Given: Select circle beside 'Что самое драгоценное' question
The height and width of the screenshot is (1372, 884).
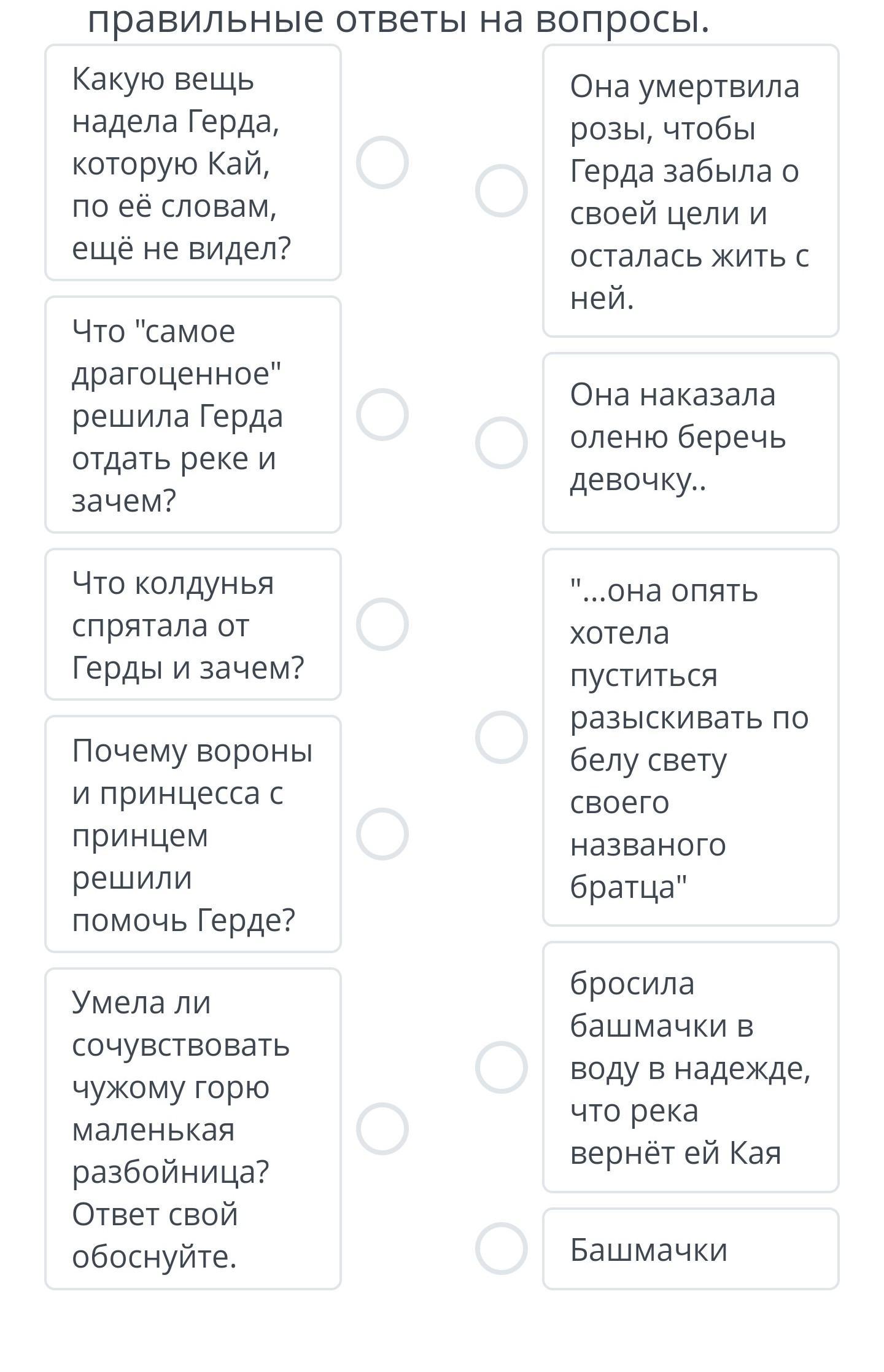Looking at the screenshot, I should 382,415.
